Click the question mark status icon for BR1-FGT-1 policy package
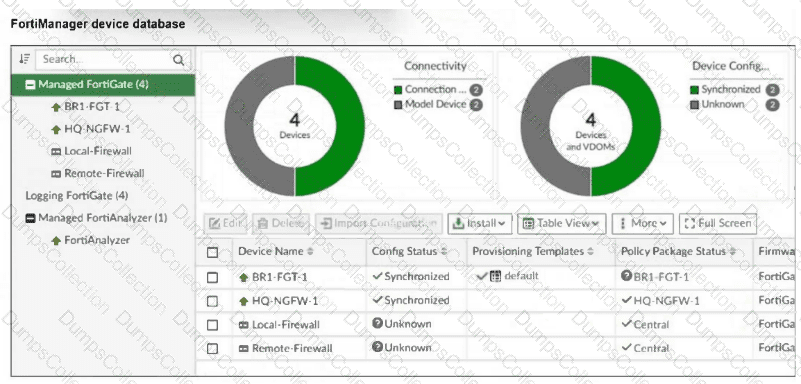 pos(626,276)
